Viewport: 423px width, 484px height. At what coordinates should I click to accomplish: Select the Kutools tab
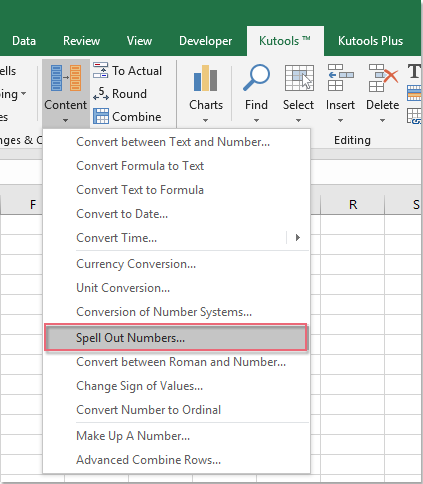[285, 41]
